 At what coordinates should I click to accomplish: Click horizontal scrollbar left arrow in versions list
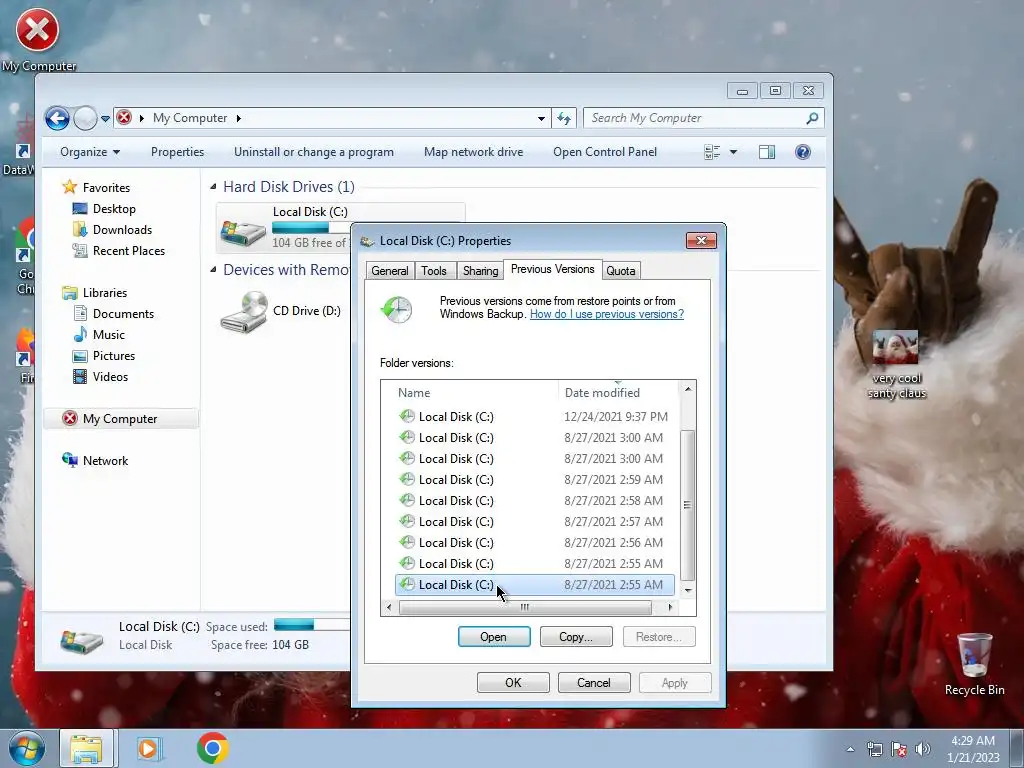389,607
